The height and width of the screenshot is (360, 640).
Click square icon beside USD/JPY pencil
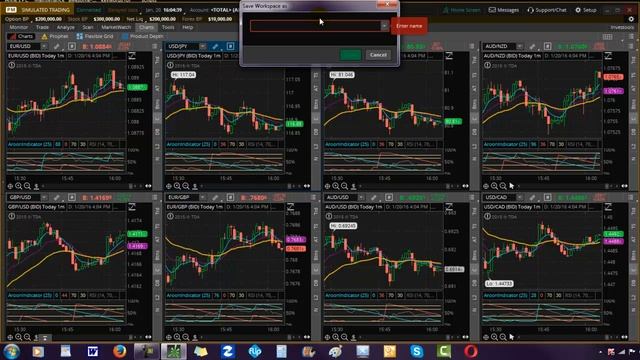[230, 47]
